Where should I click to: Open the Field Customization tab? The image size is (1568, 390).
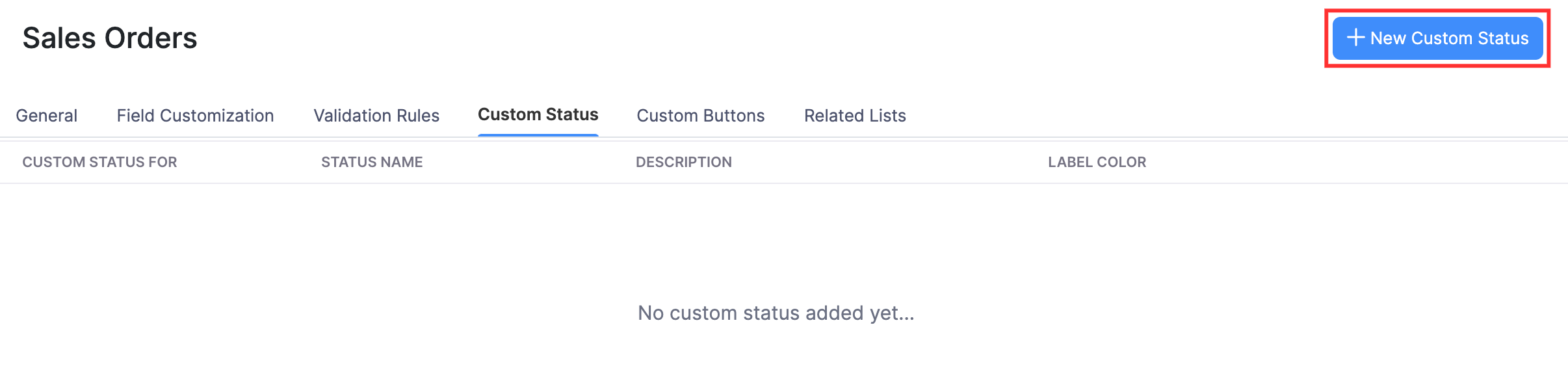pos(194,116)
